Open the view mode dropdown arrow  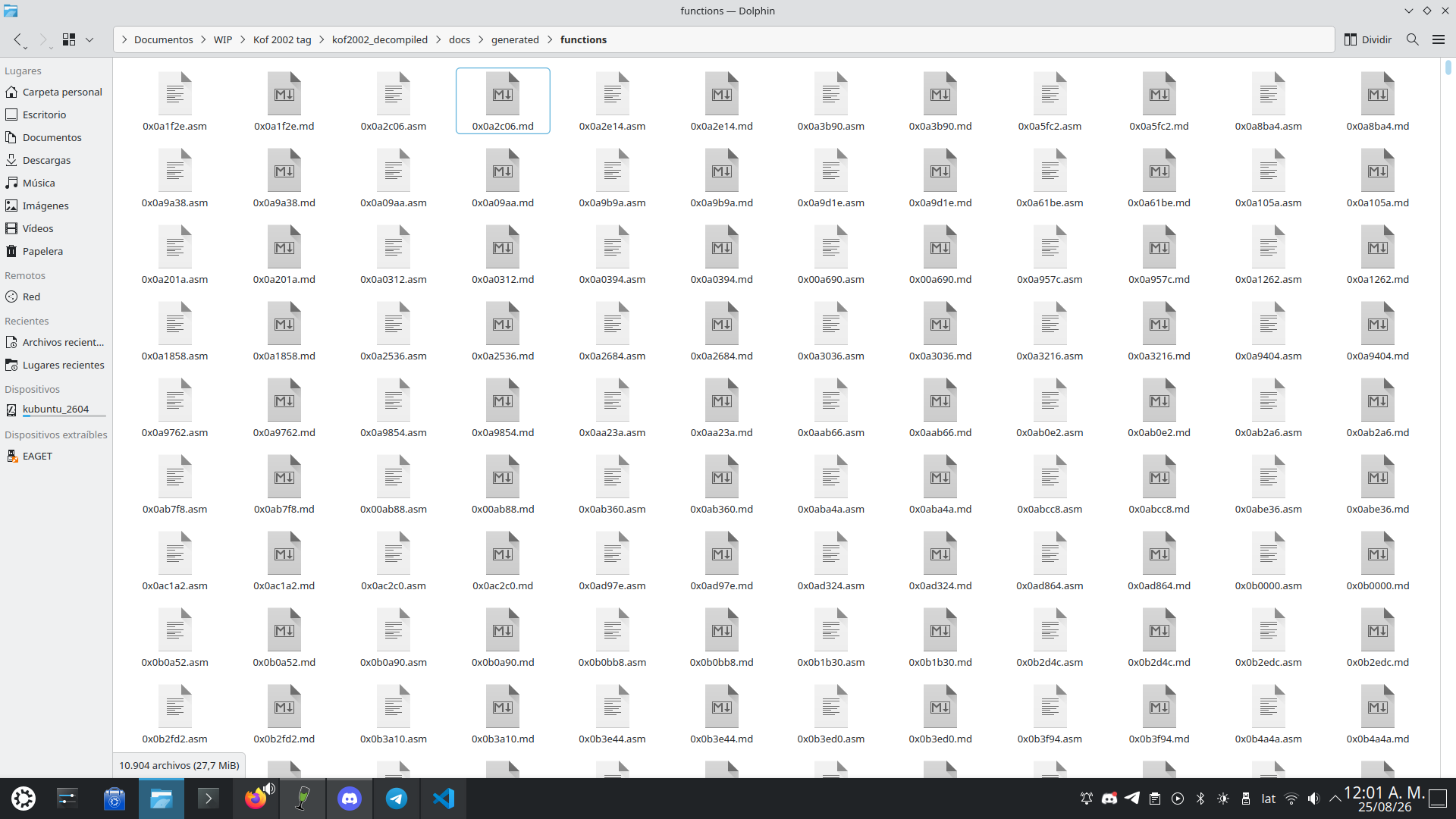coord(89,39)
